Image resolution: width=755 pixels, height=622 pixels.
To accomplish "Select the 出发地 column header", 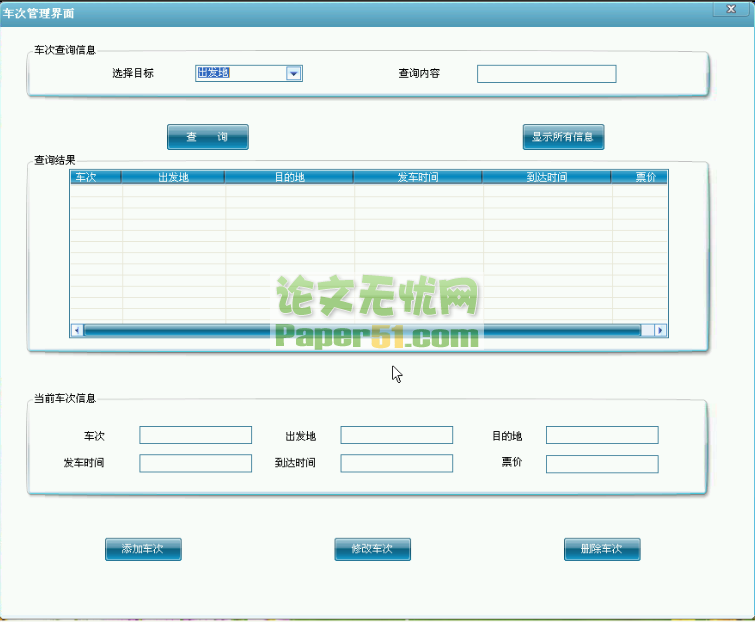I will click(x=173, y=177).
